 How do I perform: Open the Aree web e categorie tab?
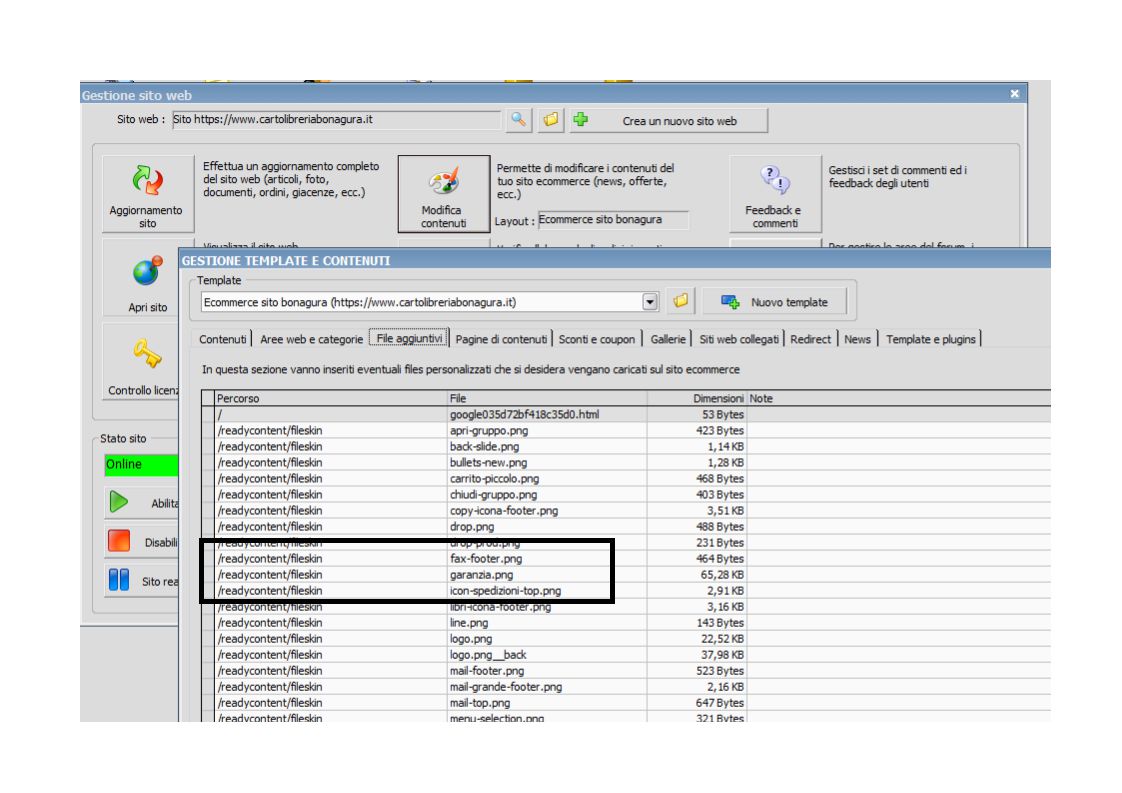[311, 339]
